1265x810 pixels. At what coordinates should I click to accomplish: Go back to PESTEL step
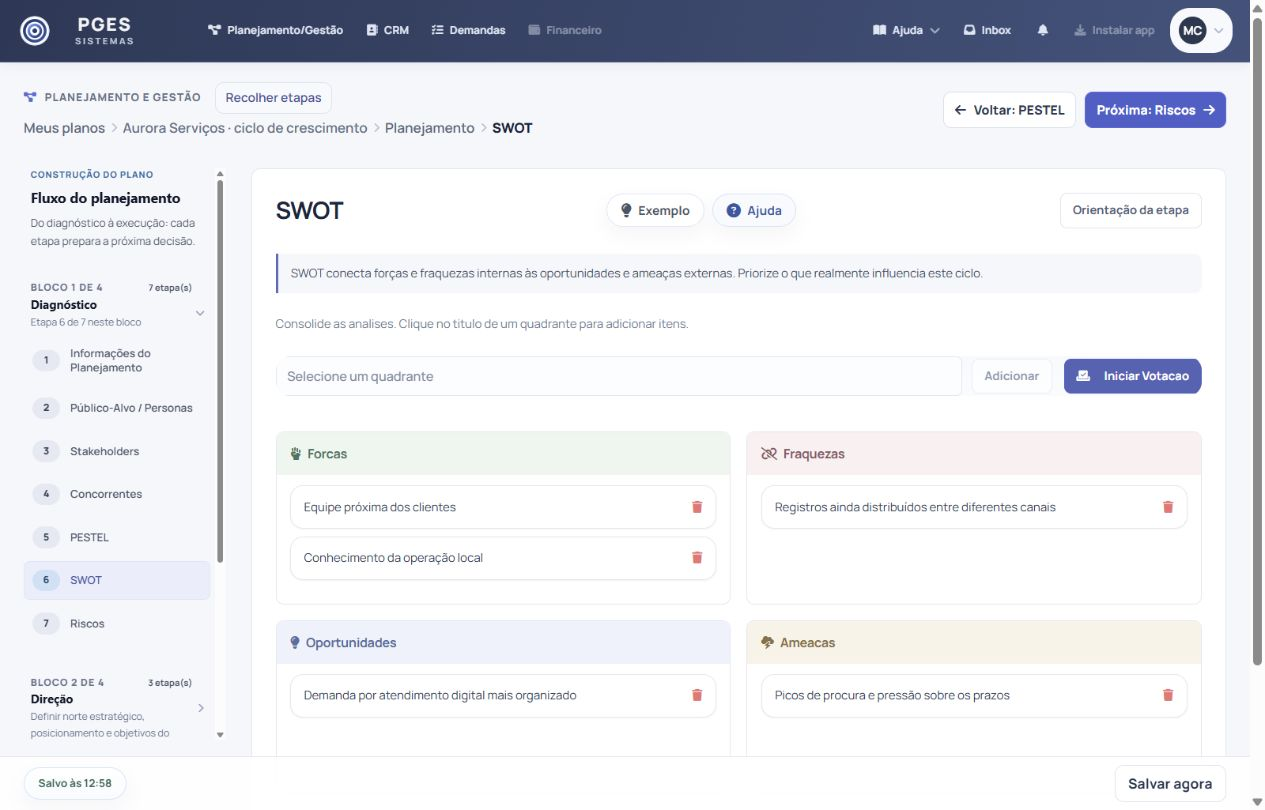click(x=1010, y=110)
